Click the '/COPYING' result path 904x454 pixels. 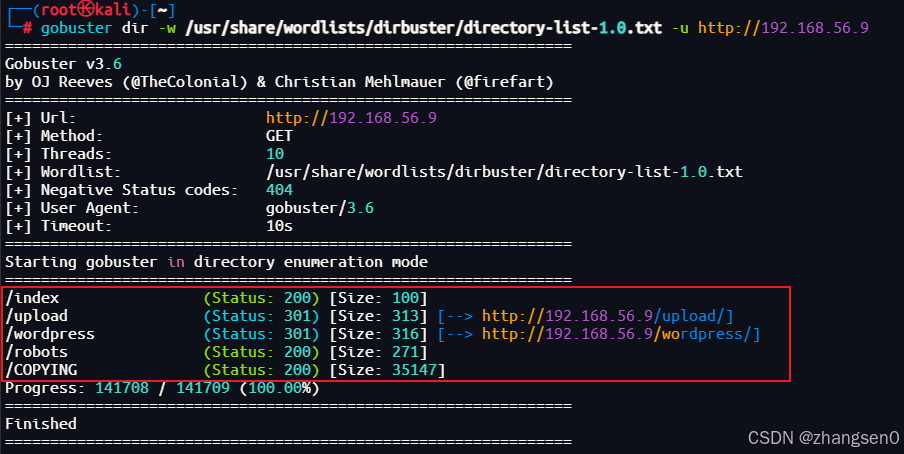(x=41, y=370)
